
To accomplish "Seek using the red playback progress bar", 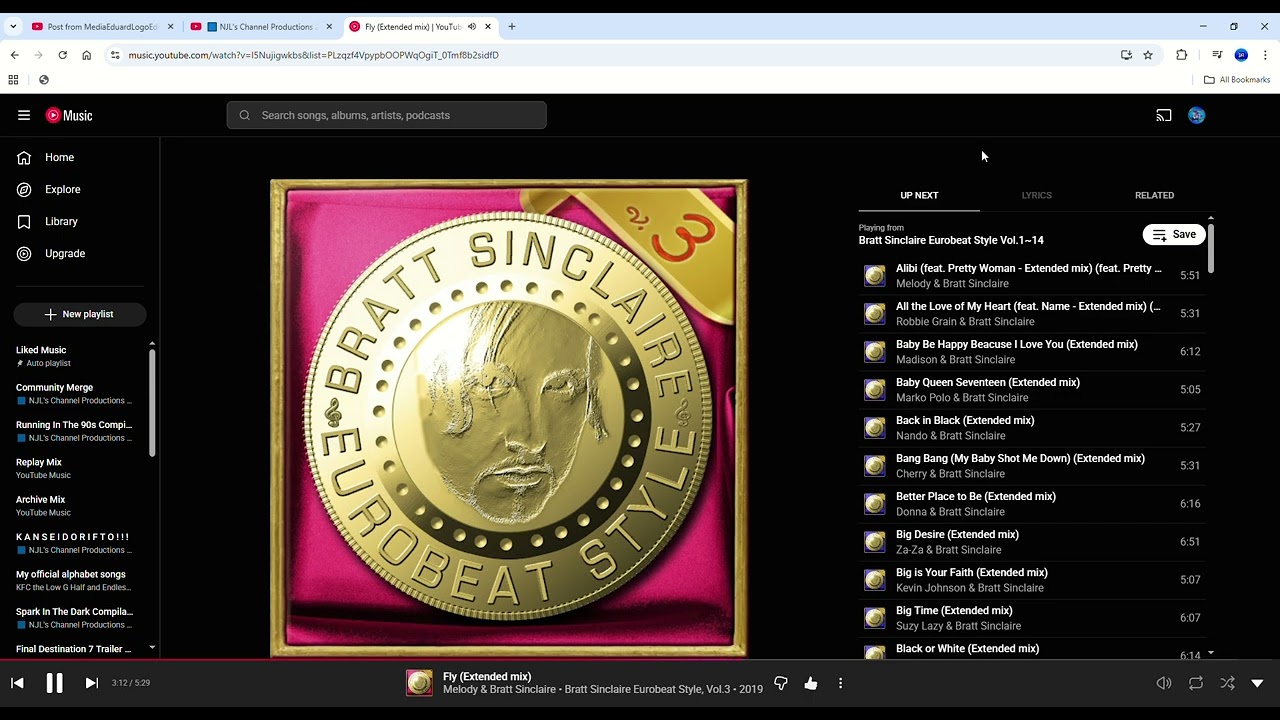I will pyautogui.click(x=640, y=660).
